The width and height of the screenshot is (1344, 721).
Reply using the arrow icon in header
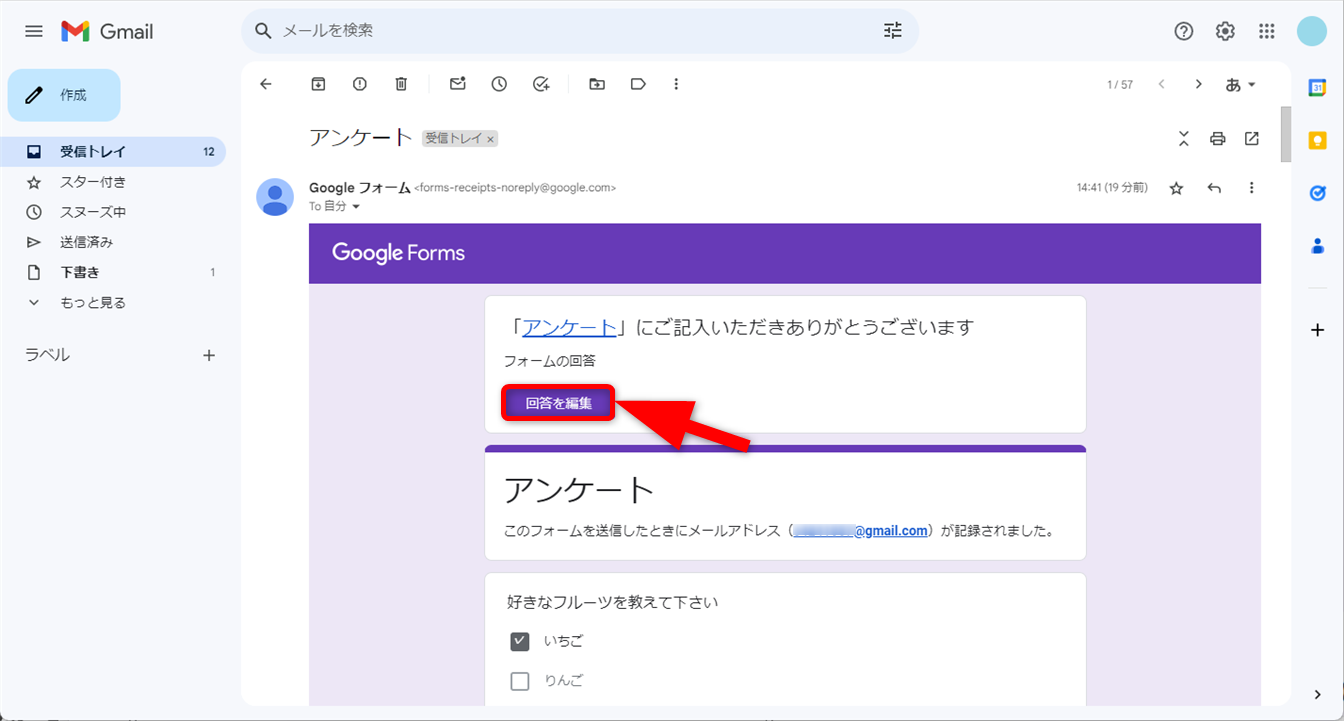coord(1214,188)
